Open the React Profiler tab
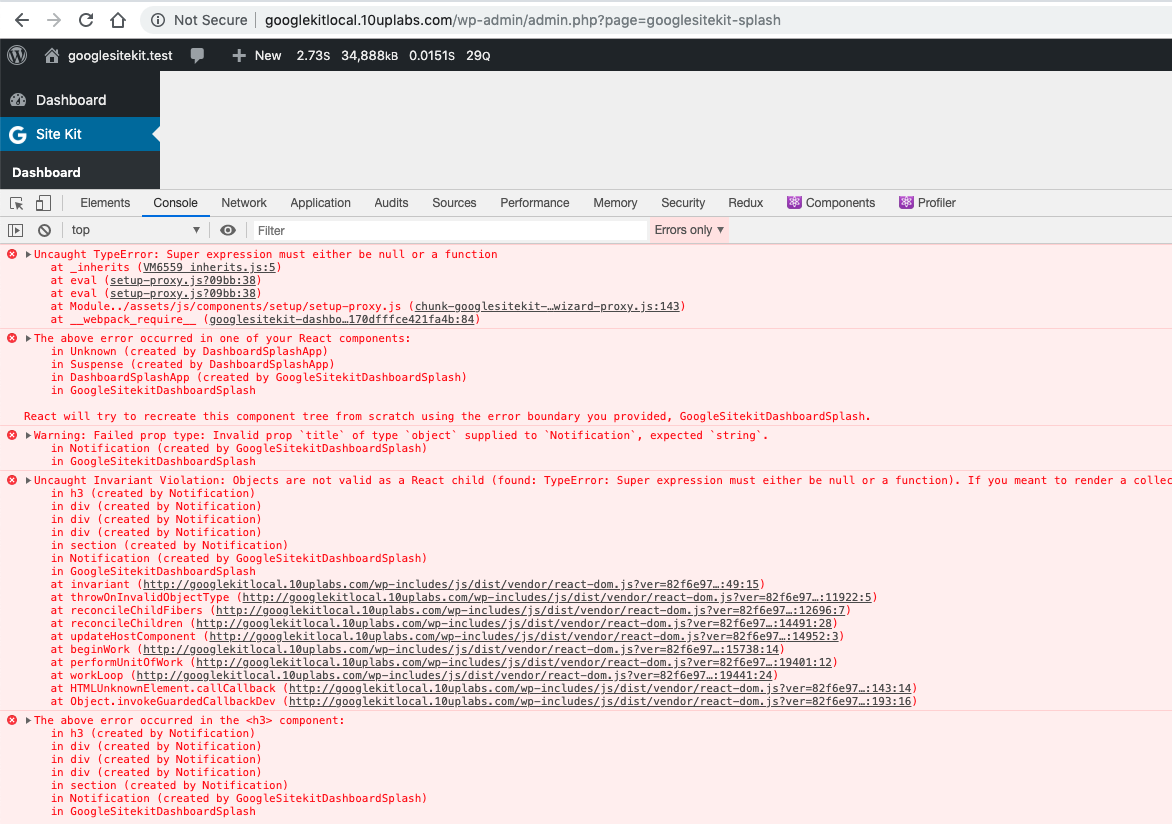The height and width of the screenshot is (824, 1172). pyautogui.click(x=928, y=203)
